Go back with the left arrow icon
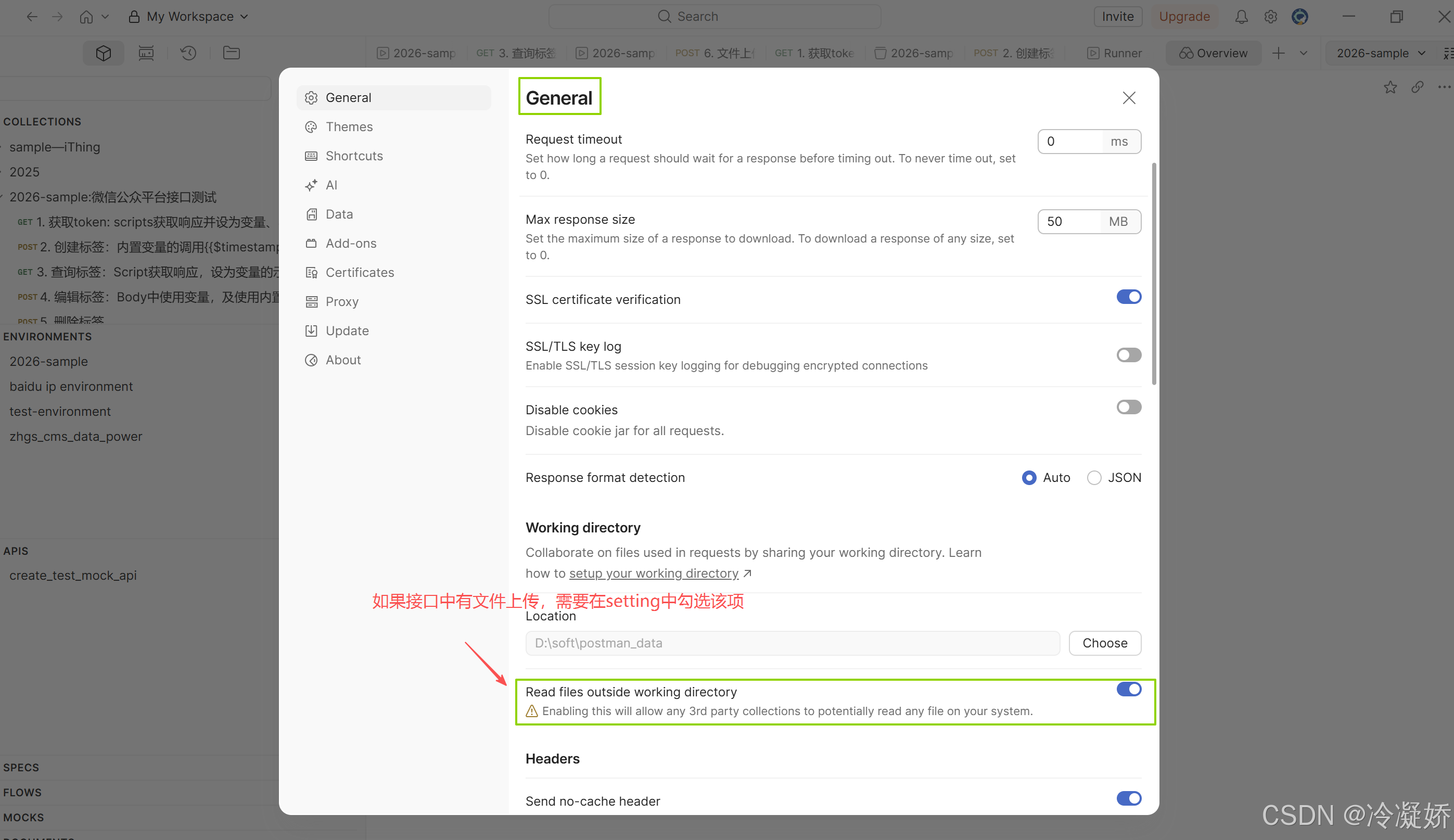The height and width of the screenshot is (840, 1454). (x=32, y=17)
